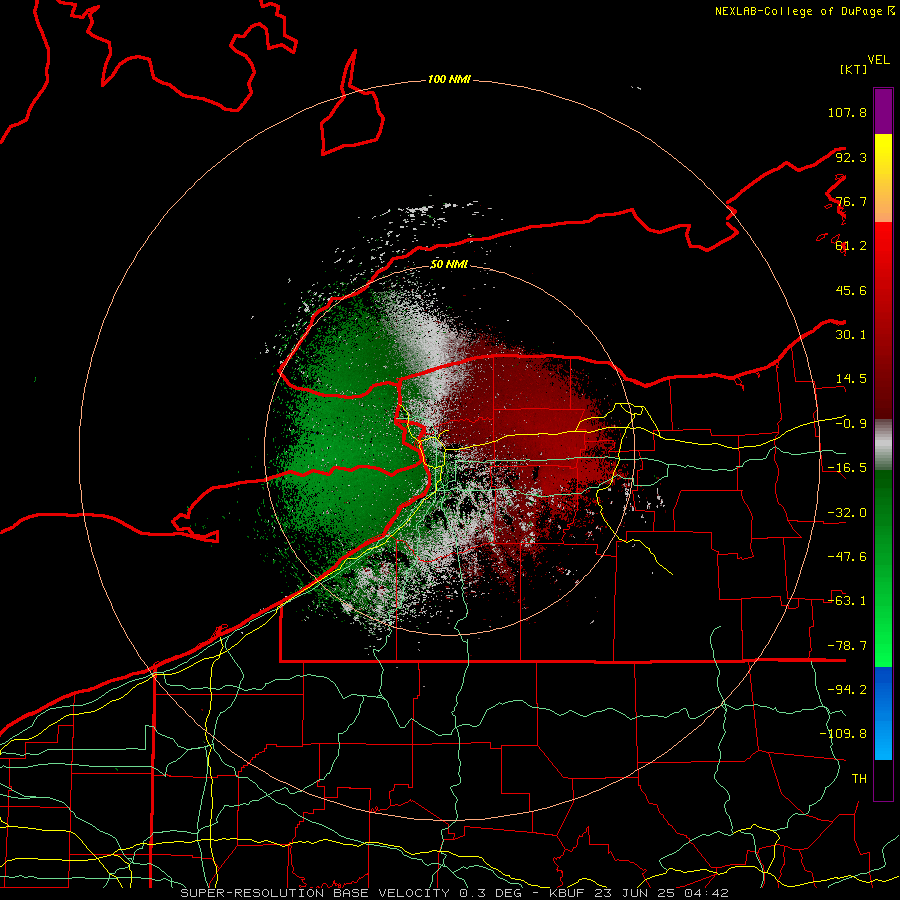Select the -63.1 scale value
Image resolution: width=900 pixels, height=900 pixels.
[x=847, y=601]
